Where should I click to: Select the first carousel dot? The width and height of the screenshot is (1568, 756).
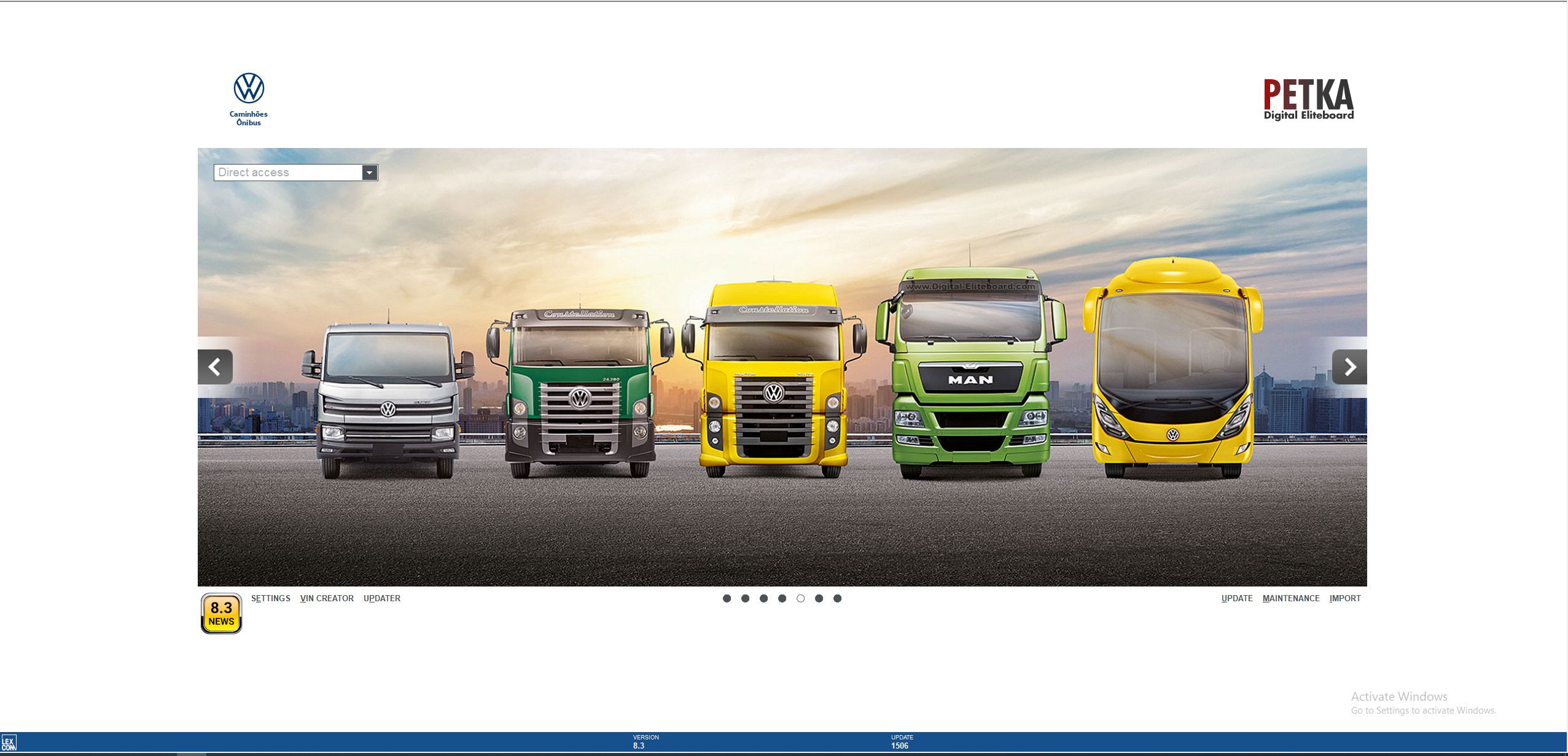pyautogui.click(x=727, y=598)
